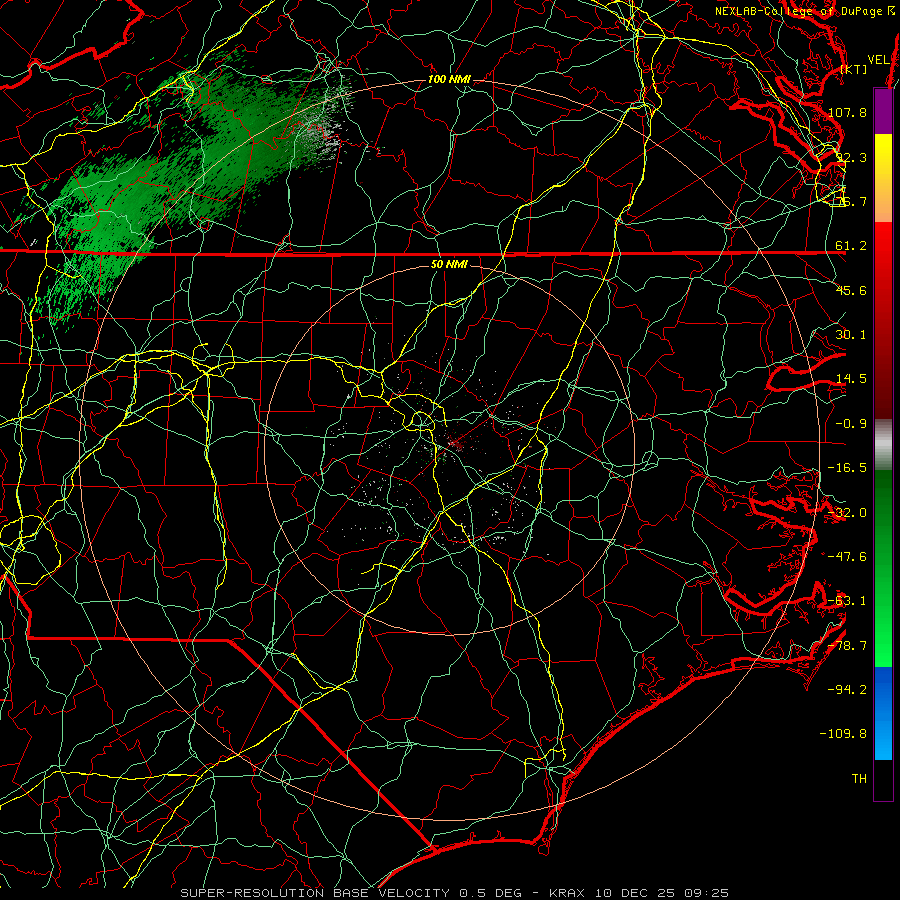Image resolution: width=900 pixels, height=900 pixels.
Task: Click the VEL legend title
Action: point(879,59)
